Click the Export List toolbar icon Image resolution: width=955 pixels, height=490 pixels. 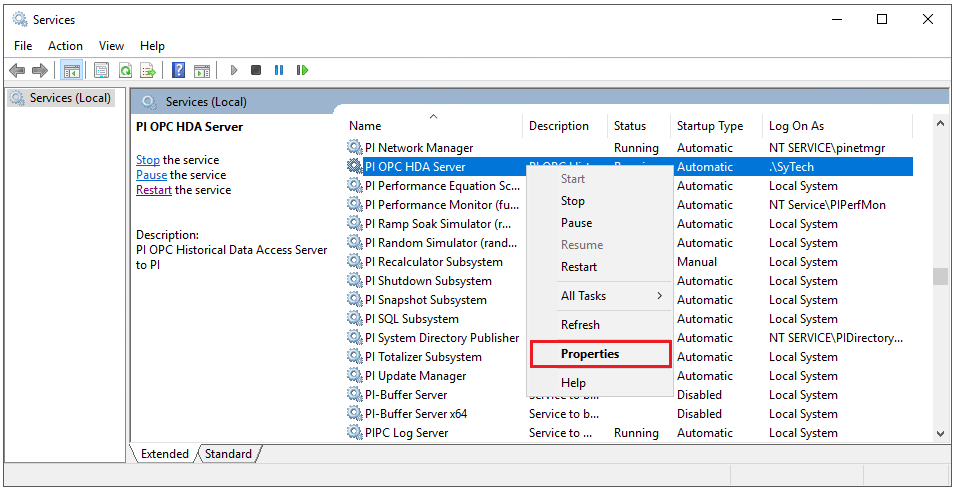[x=148, y=71]
